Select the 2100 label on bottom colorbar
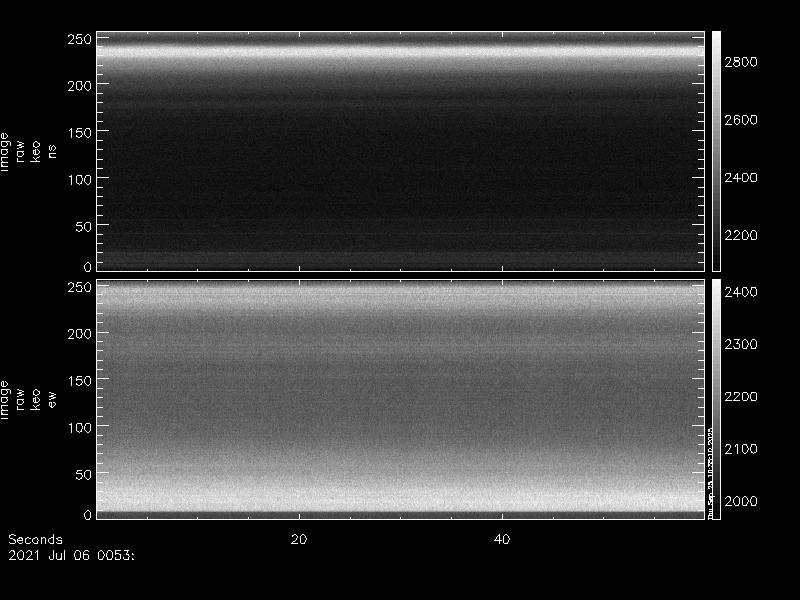Image resolution: width=800 pixels, height=600 pixels. click(740, 449)
